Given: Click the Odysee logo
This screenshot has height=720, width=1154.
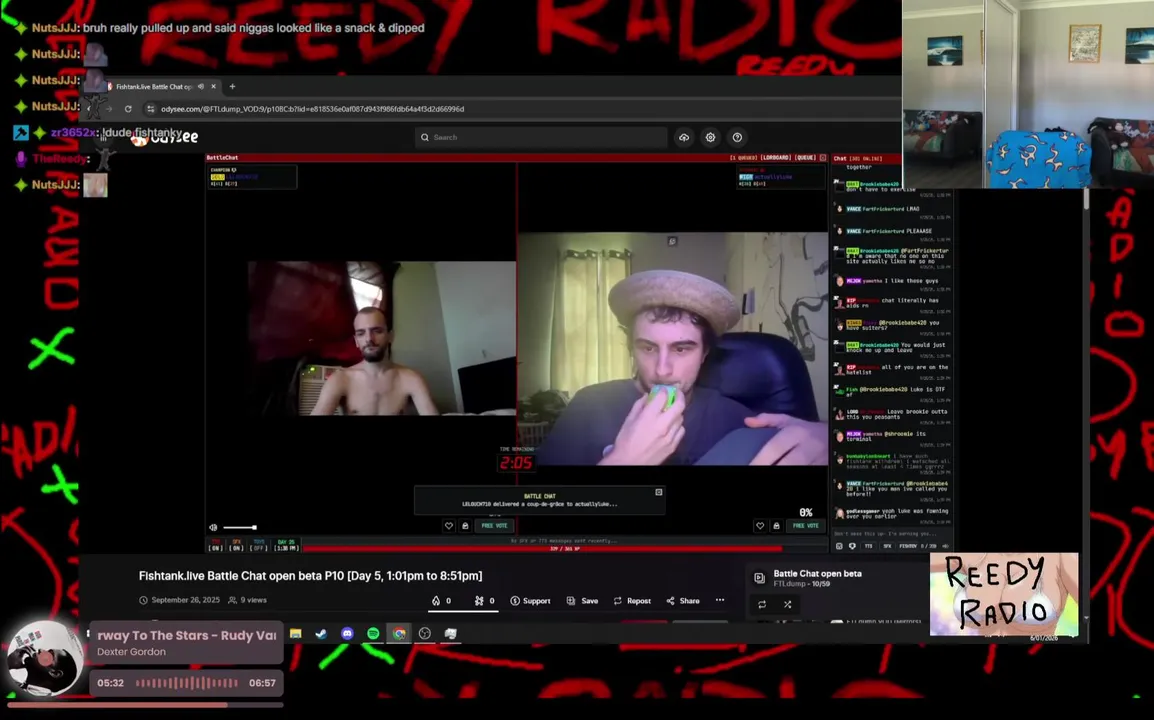Looking at the screenshot, I should [165, 138].
